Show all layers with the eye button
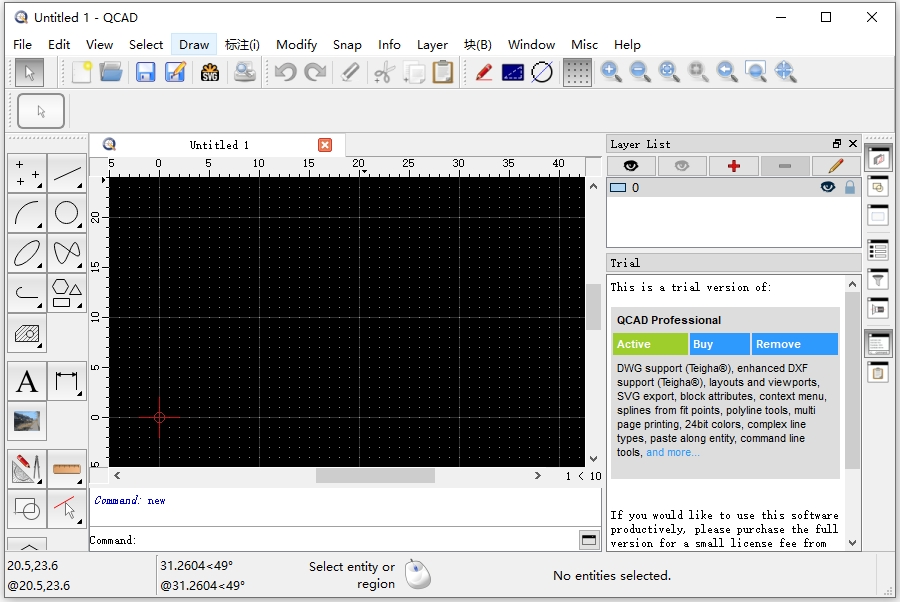 (x=631, y=166)
